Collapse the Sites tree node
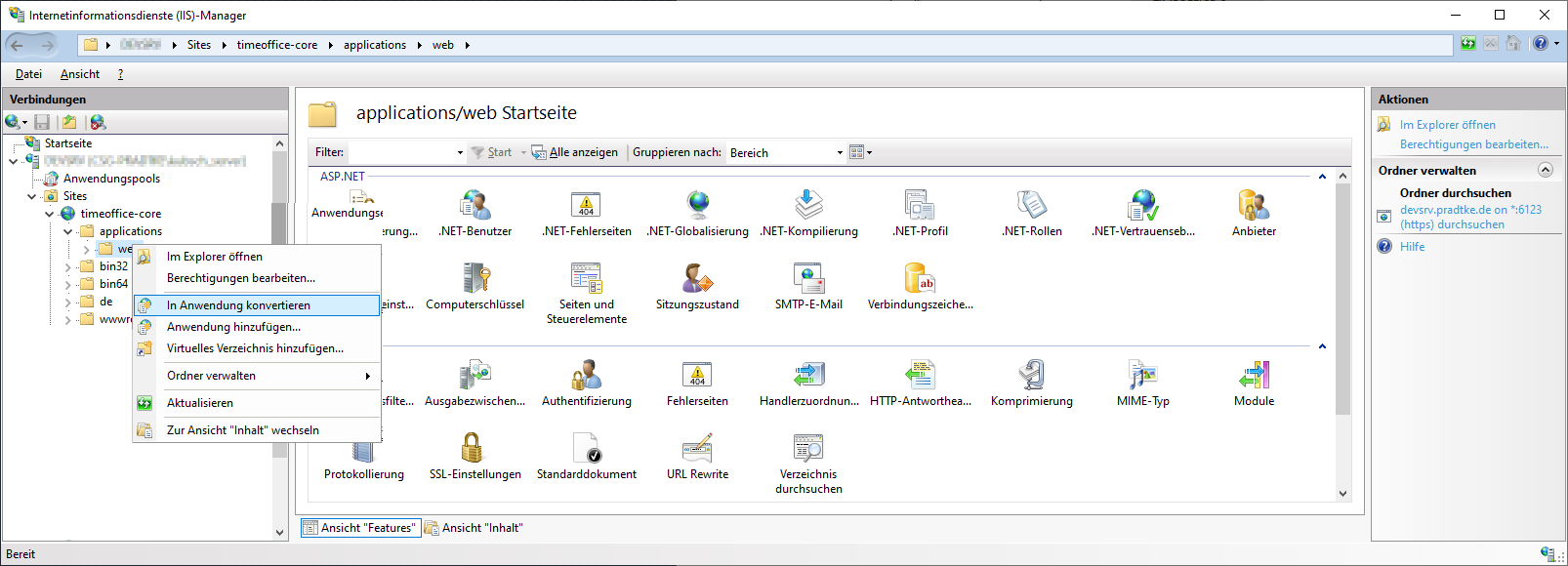Image resolution: width=1568 pixels, height=566 pixels. [x=32, y=196]
